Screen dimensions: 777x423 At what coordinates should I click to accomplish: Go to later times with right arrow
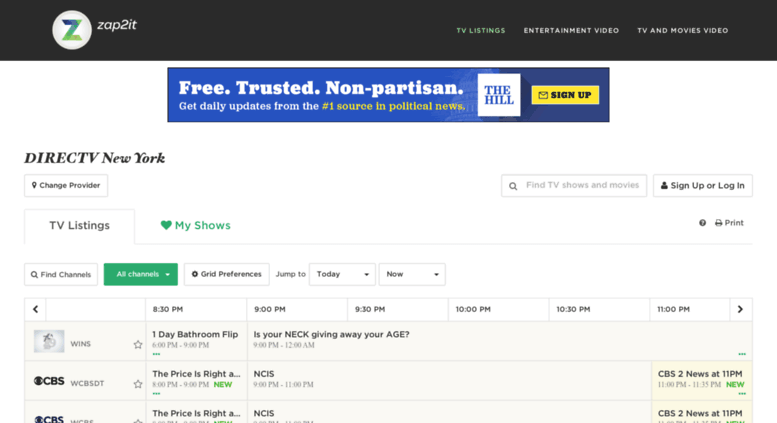coord(740,309)
